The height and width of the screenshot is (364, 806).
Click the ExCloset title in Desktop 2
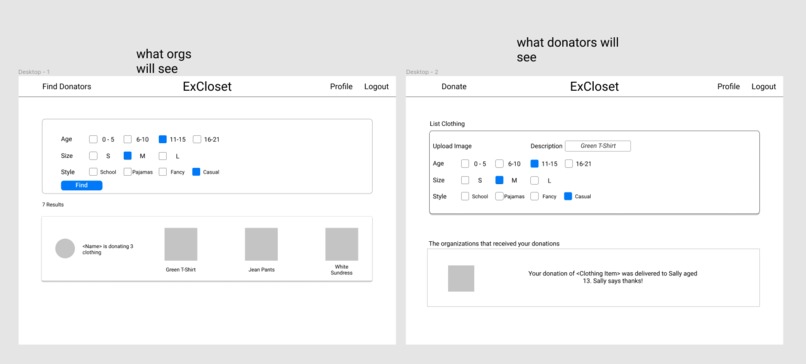[x=594, y=86]
